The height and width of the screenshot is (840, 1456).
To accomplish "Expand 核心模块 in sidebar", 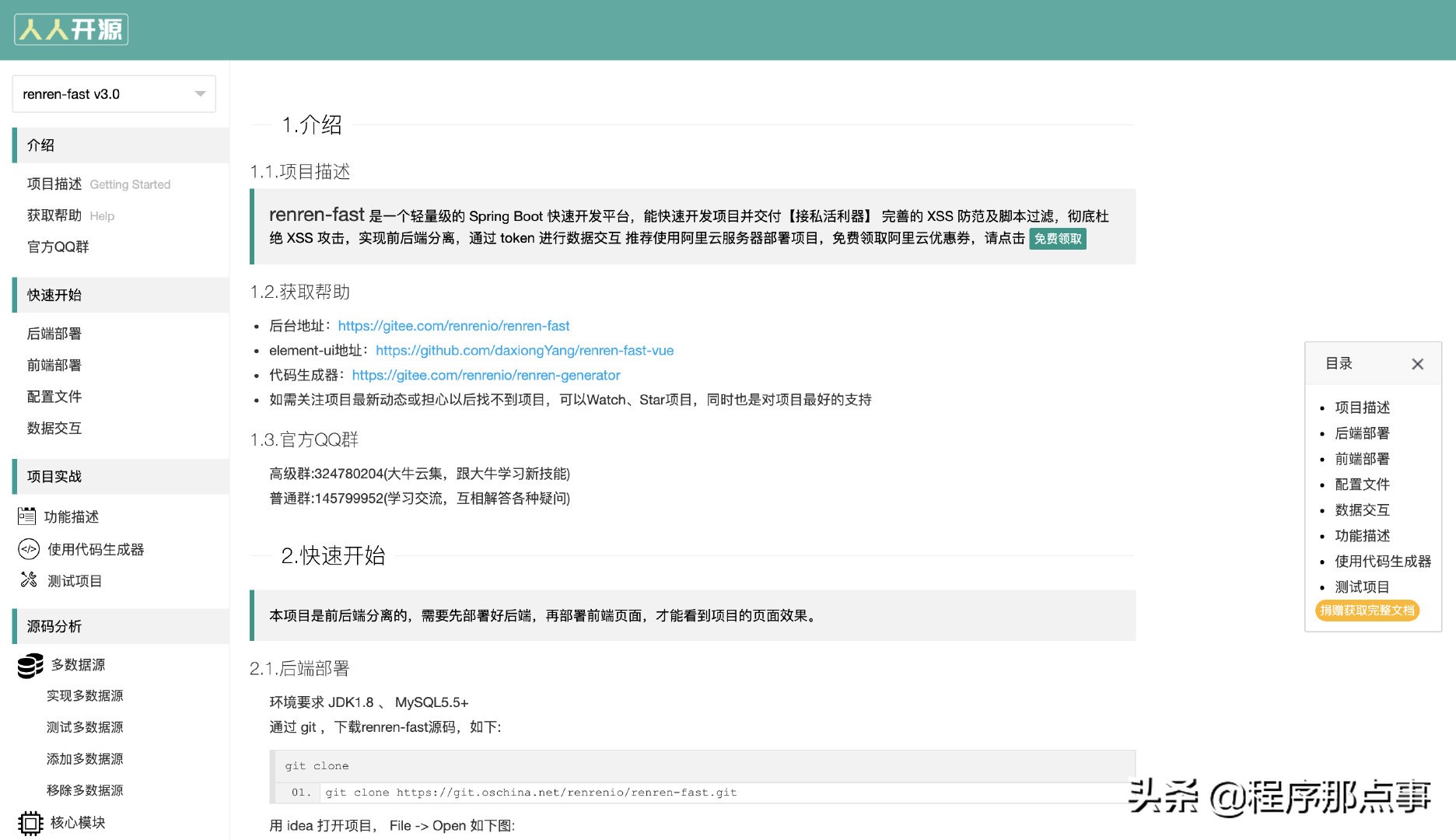I will (x=78, y=823).
